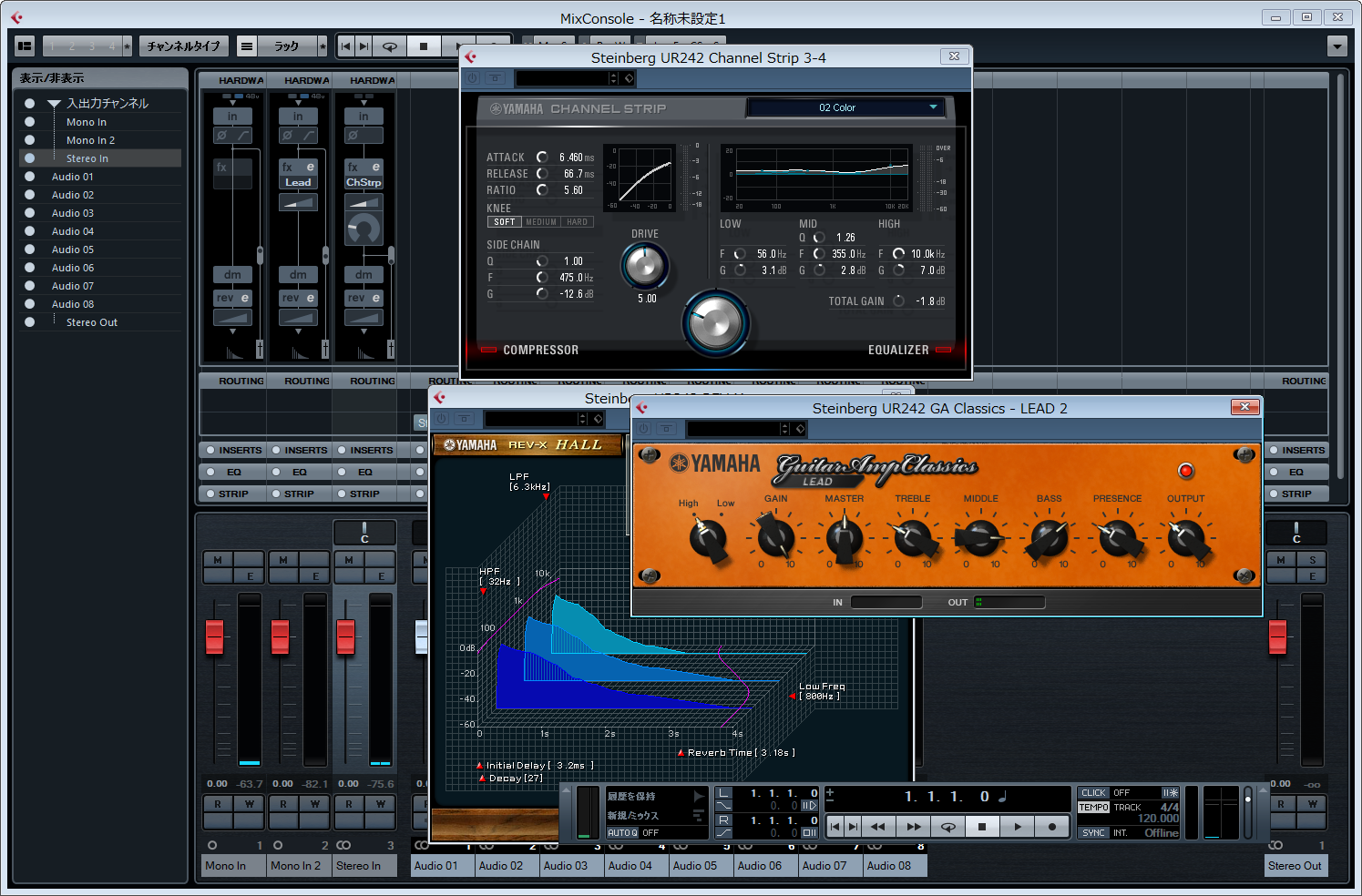Screen dimensions: 1362x896
Task: Click the Stereo Out red fader handle
Action: click(1278, 636)
